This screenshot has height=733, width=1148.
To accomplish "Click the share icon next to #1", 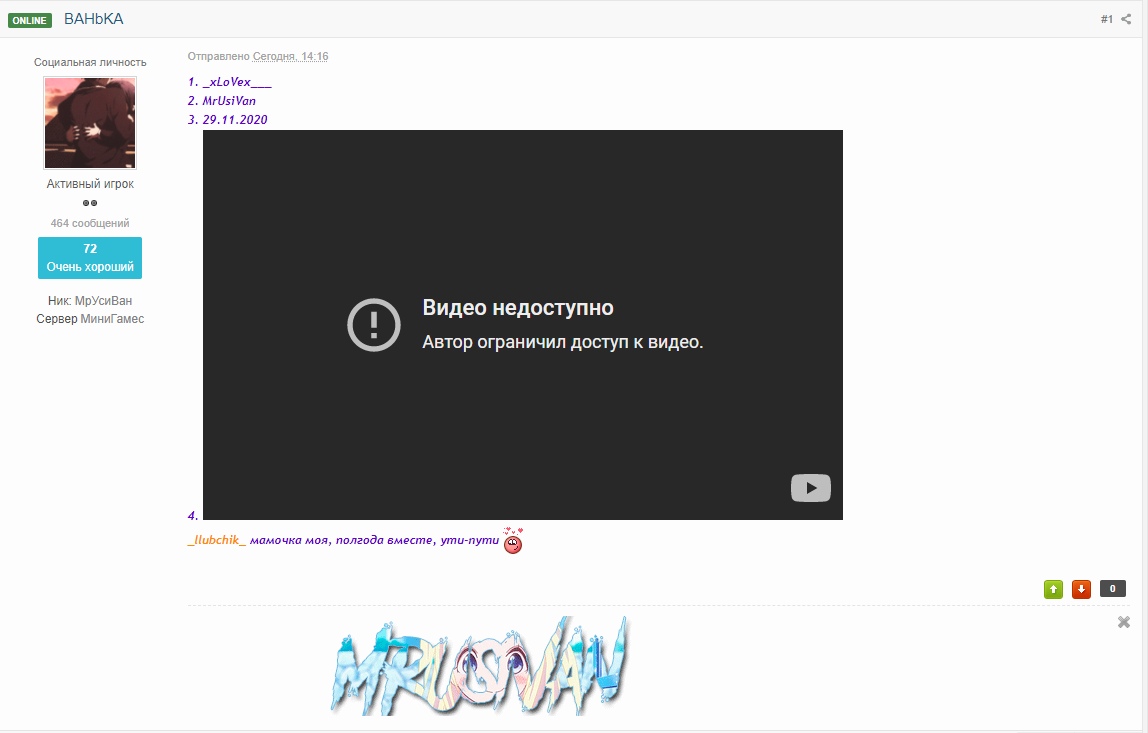I will 1126,19.
